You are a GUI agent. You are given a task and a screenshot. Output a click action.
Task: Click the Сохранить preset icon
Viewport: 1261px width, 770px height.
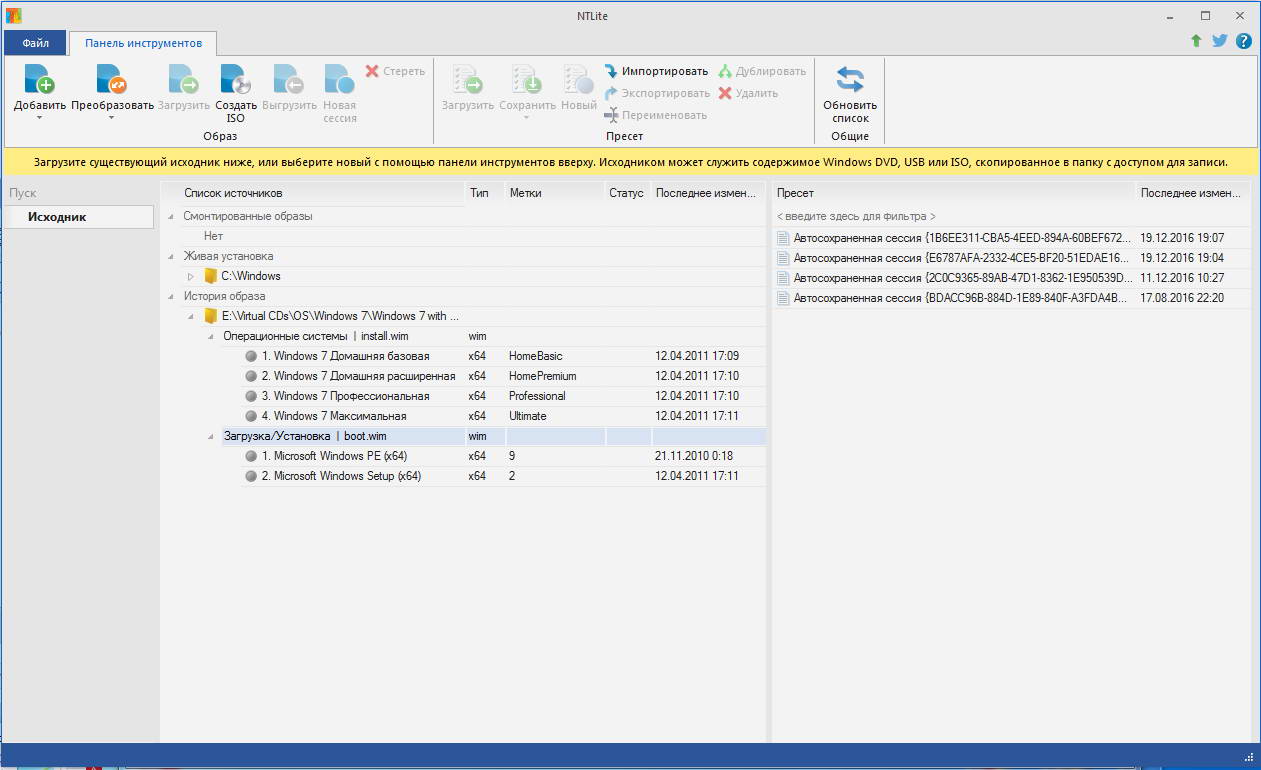[527, 79]
